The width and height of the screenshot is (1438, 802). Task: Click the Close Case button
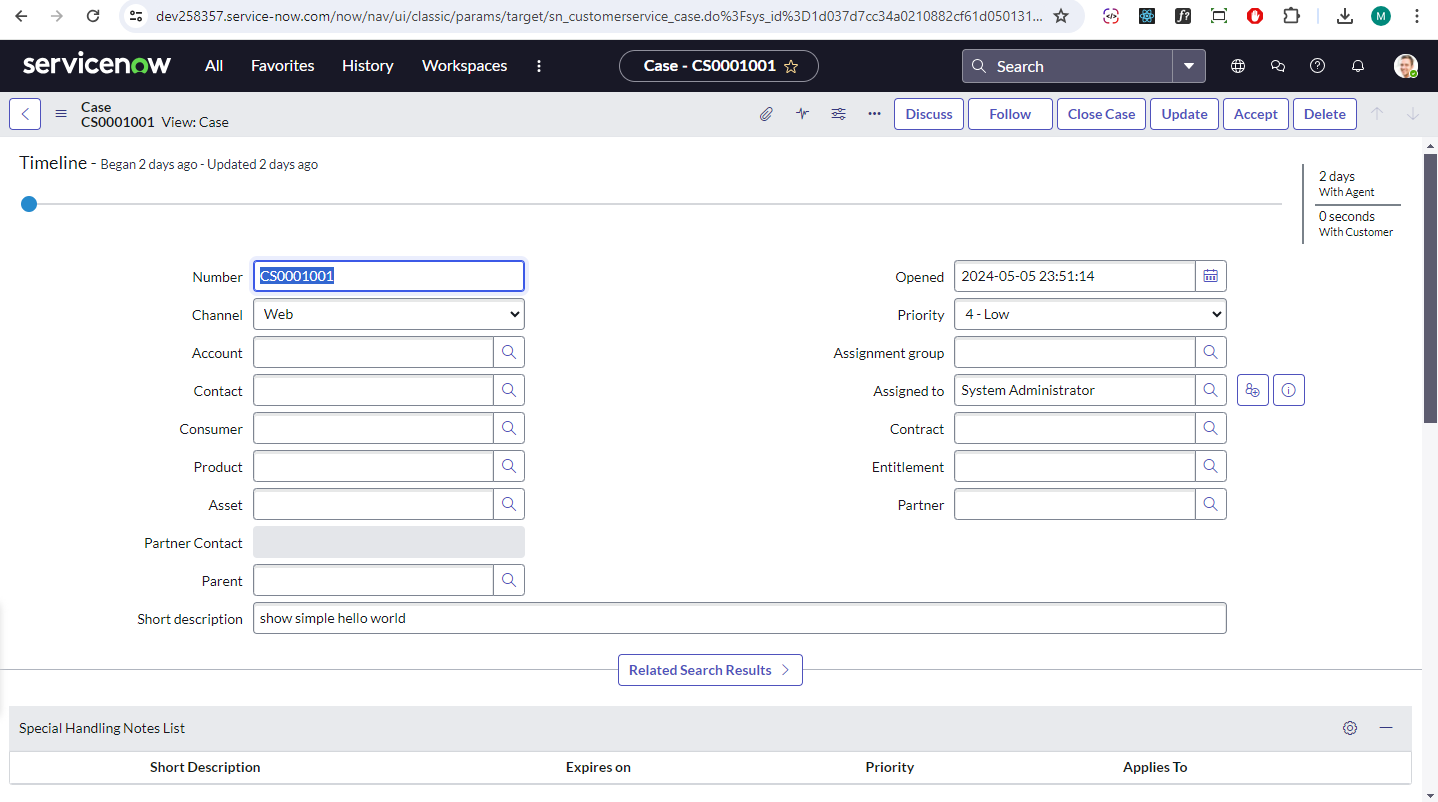(x=1101, y=113)
